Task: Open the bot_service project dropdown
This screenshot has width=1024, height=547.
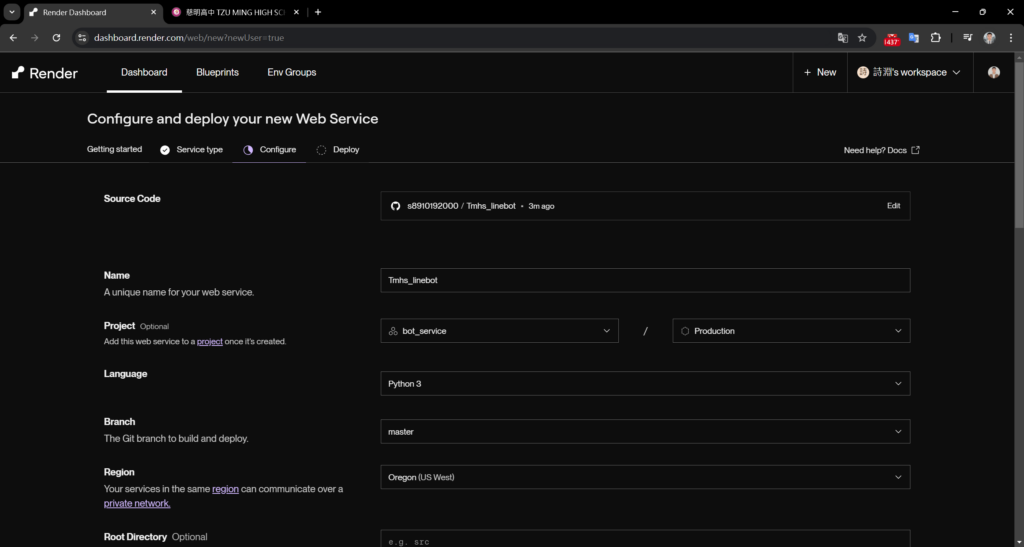Action: [500, 331]
